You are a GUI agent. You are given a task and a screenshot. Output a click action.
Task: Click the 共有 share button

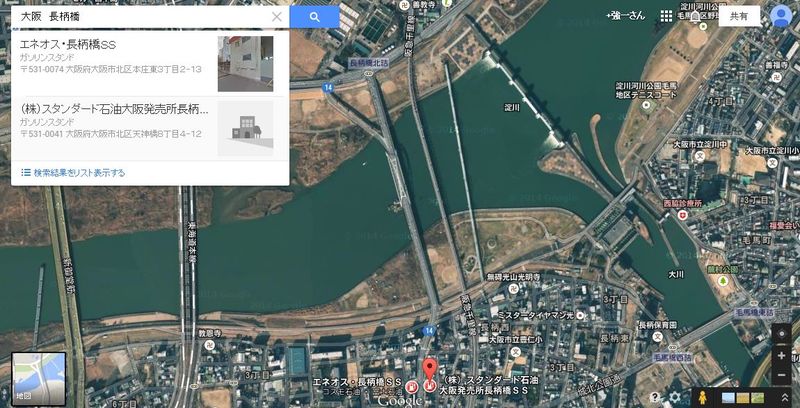(x=739, y=16)
